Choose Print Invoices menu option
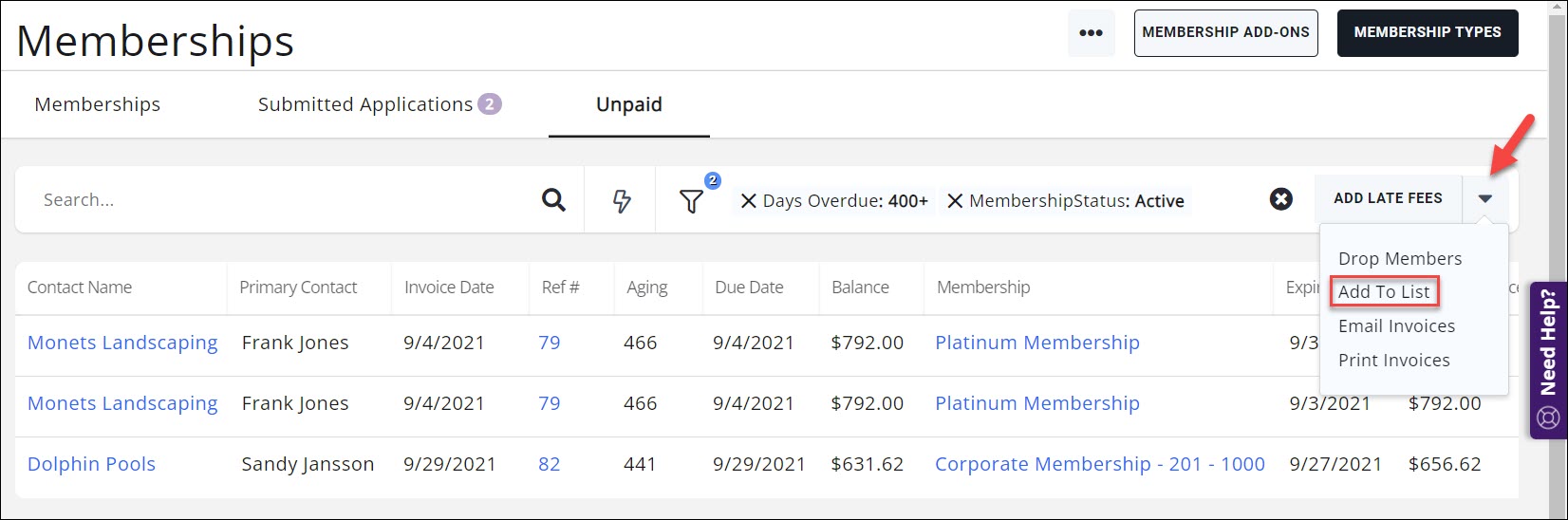The height and width of the screenshot is (520, 1568). point(1393,361)
